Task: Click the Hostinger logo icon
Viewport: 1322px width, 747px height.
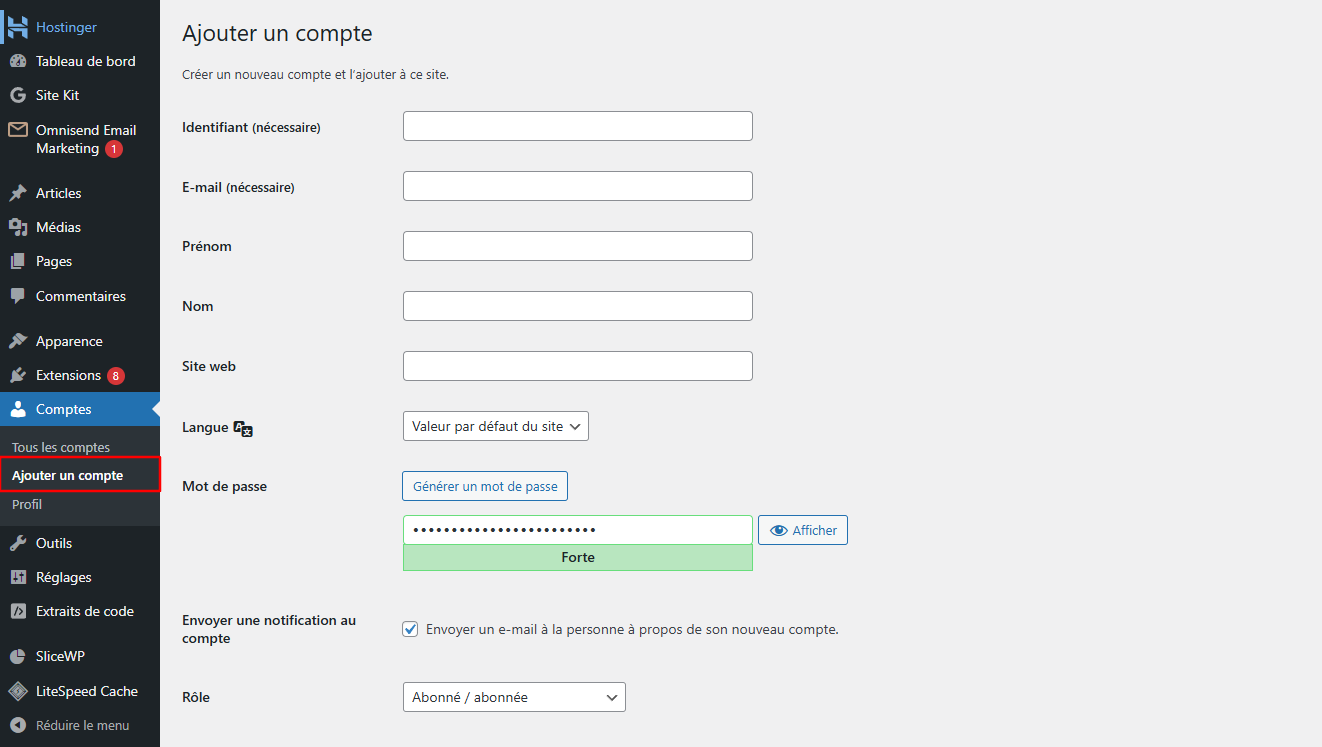Action: [x=18, y=26]
